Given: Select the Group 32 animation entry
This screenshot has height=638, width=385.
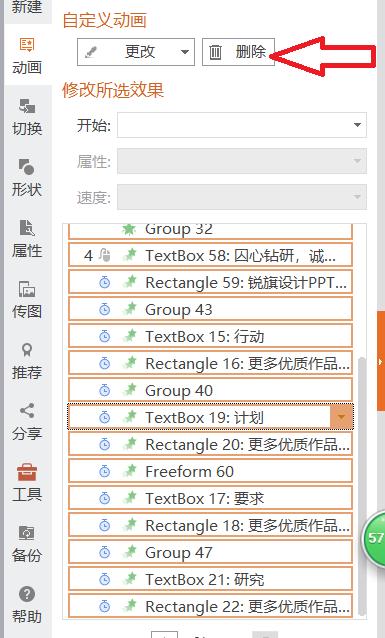Looking at the screenshot, I should pos(210,230).
